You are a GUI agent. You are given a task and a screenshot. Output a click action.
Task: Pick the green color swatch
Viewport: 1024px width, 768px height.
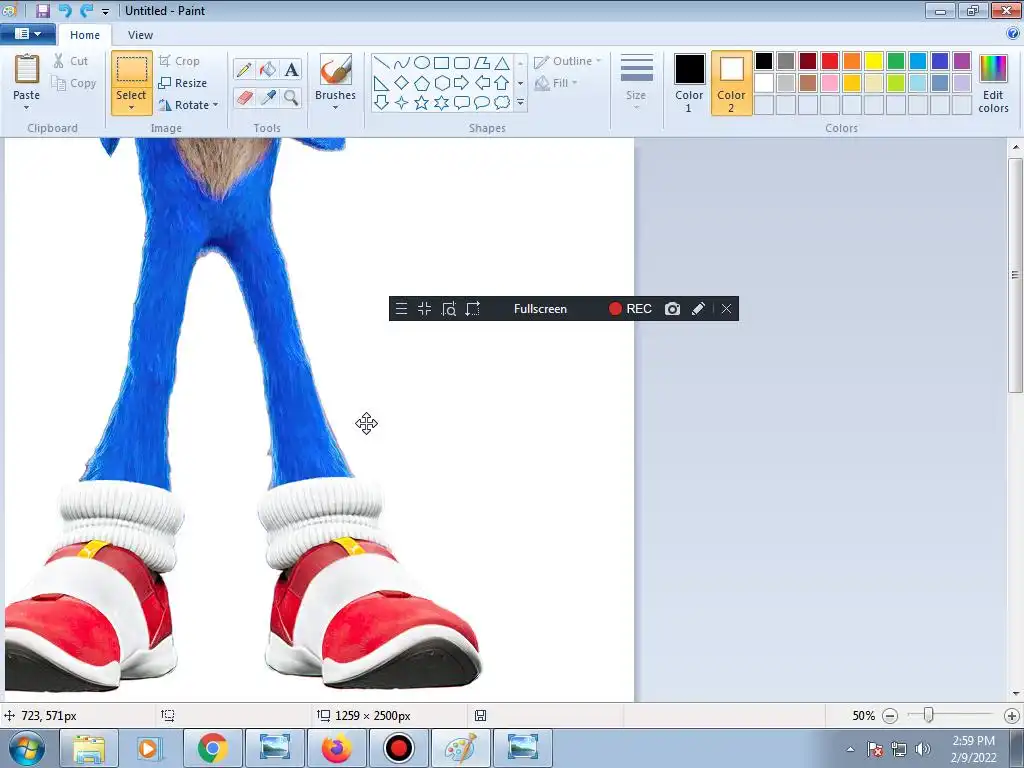click(896, 61)
